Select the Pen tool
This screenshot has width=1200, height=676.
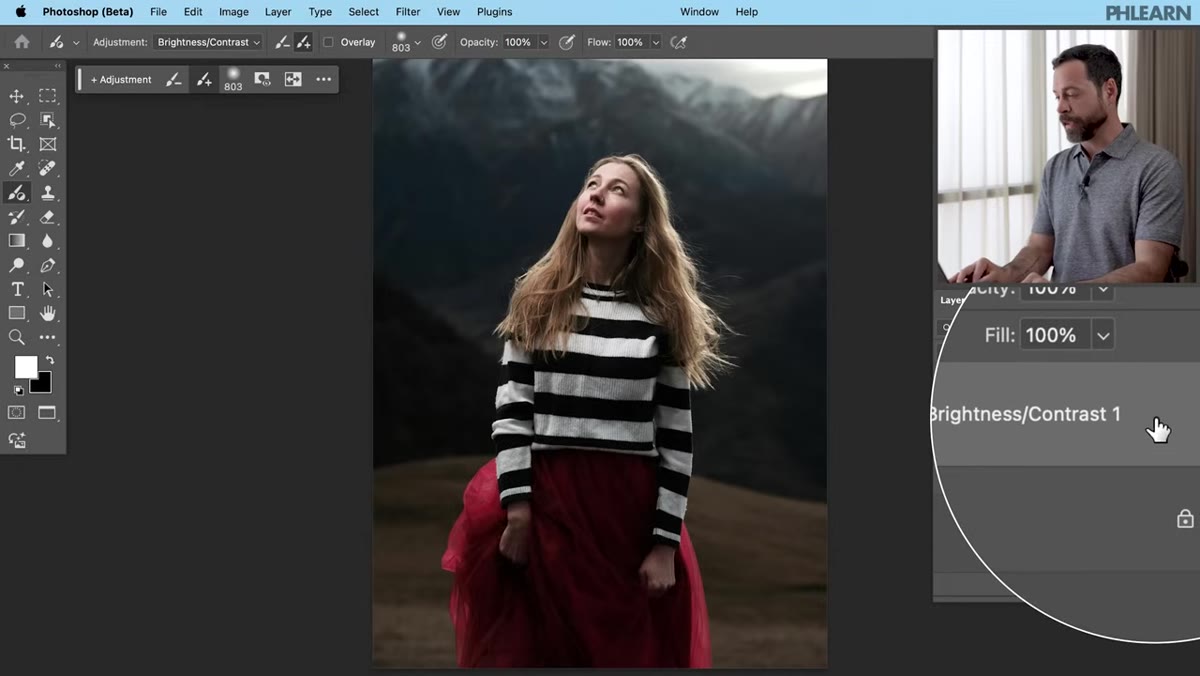(47, 265)
